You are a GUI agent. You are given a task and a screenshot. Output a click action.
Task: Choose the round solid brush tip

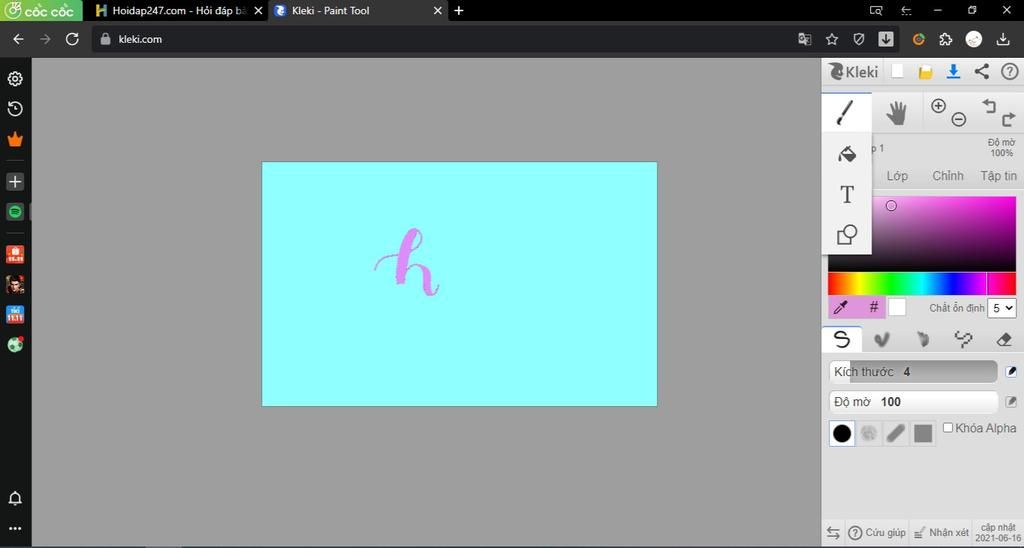click(842, 433)
